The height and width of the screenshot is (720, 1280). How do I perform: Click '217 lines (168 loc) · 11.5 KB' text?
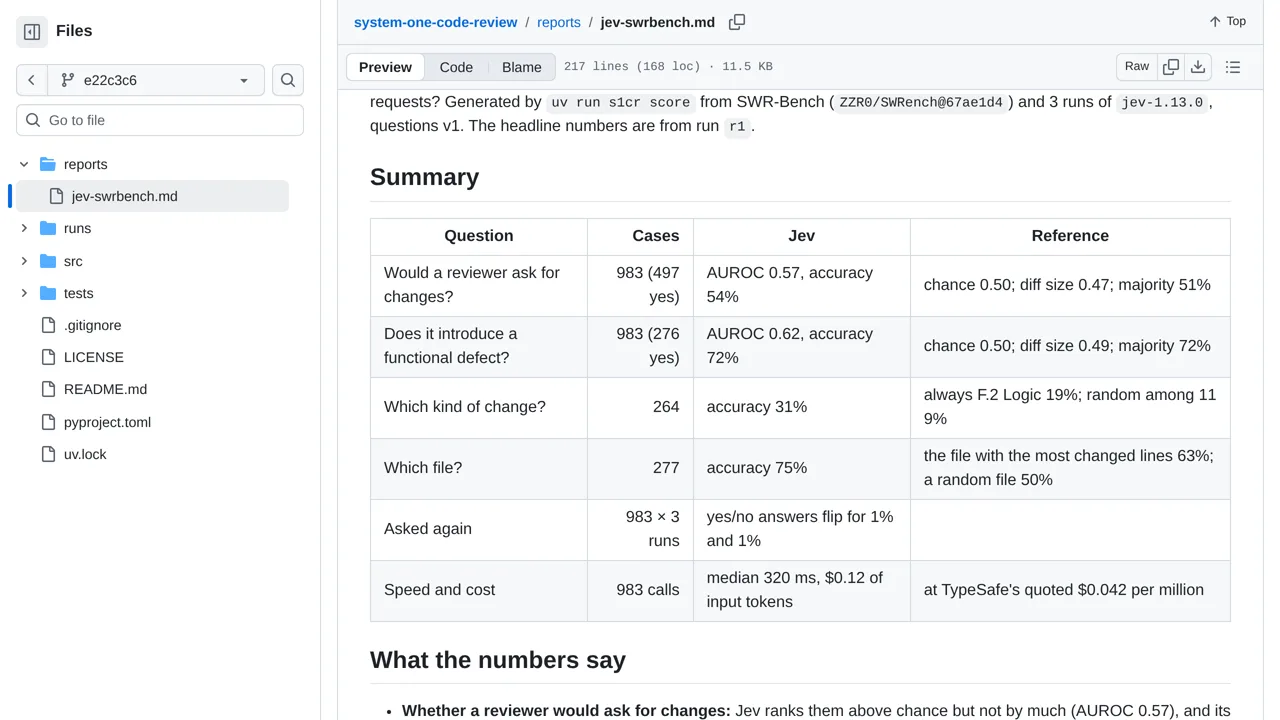[668, 67]
